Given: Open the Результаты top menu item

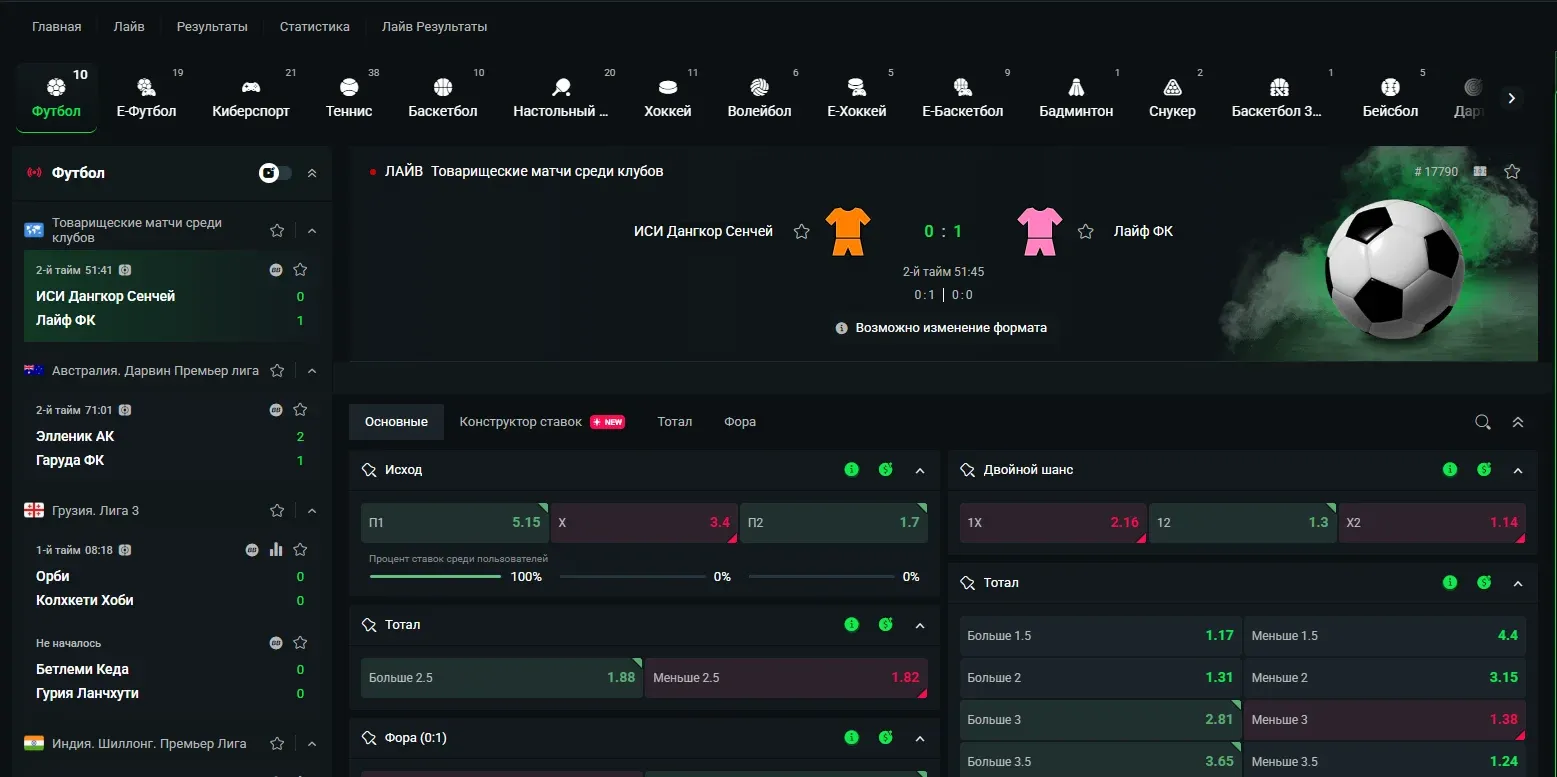Looking at the screenshot, I should (x=212, y=27).
